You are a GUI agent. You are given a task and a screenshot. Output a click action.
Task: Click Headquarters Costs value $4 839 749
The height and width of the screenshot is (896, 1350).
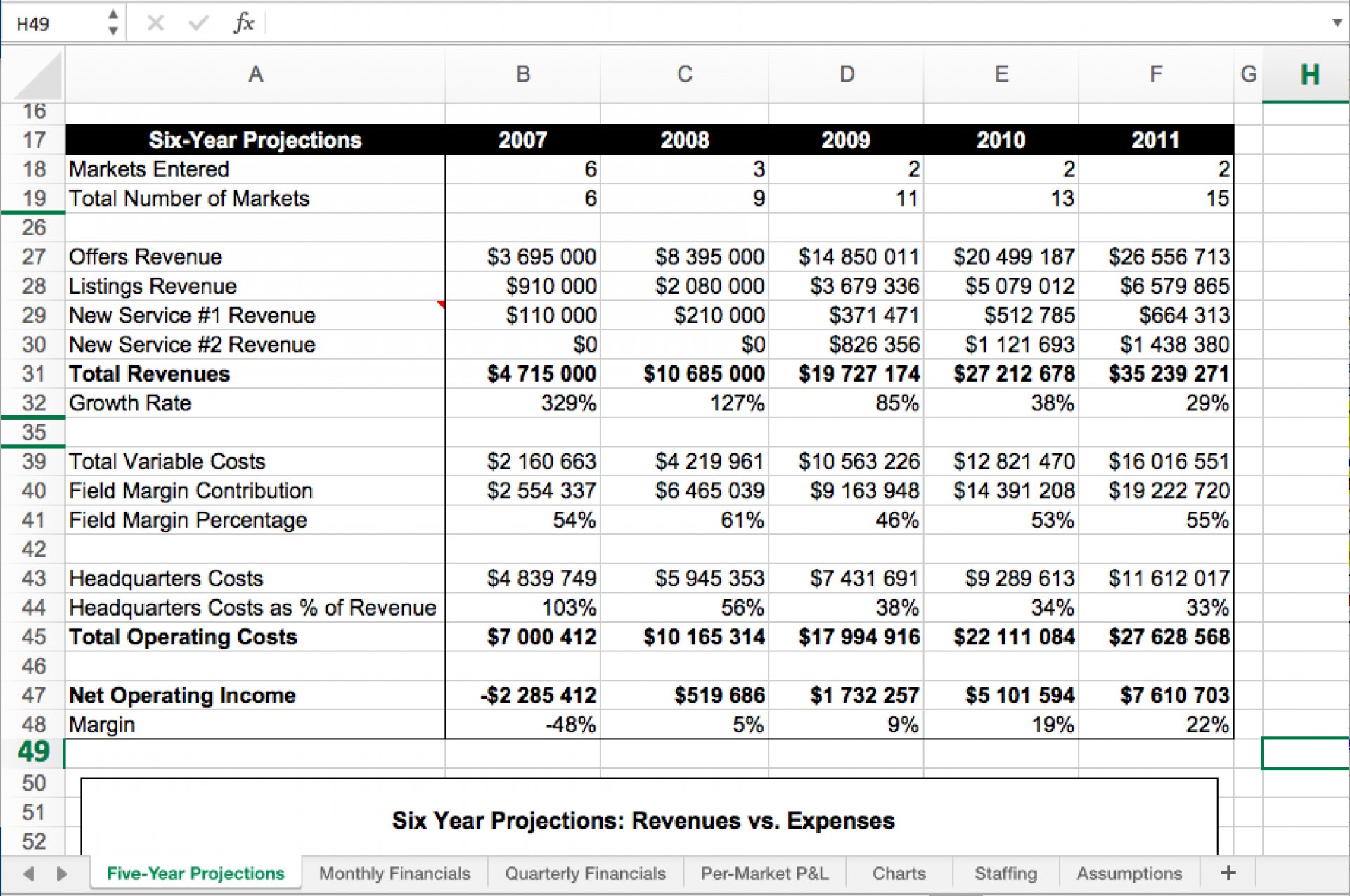click(523, 578)
